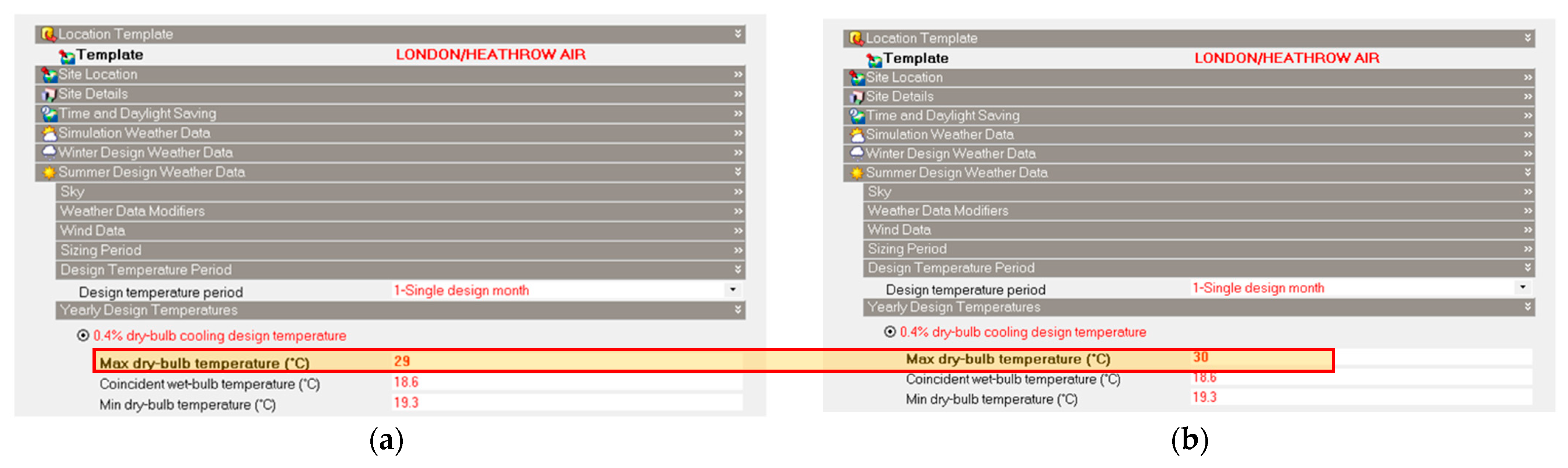Viewport: 1568px width, 468px height.
Task: Select 0.4% dry-bulb cooling radio in left panel
Action: click(83, 335)
